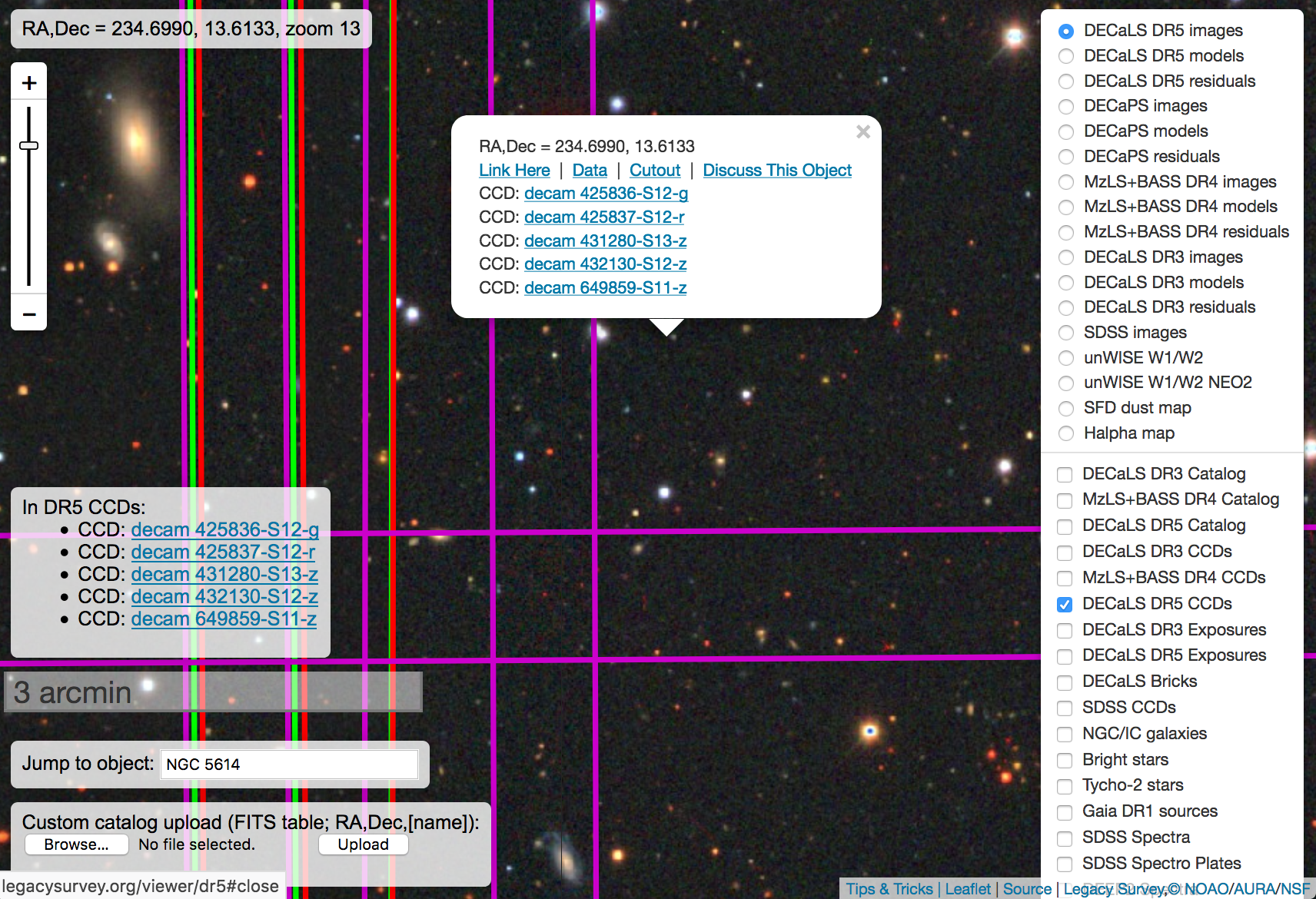Screen dimensions: 1316x899
Task: Click the Upload button
Action: tap(363, 844)
